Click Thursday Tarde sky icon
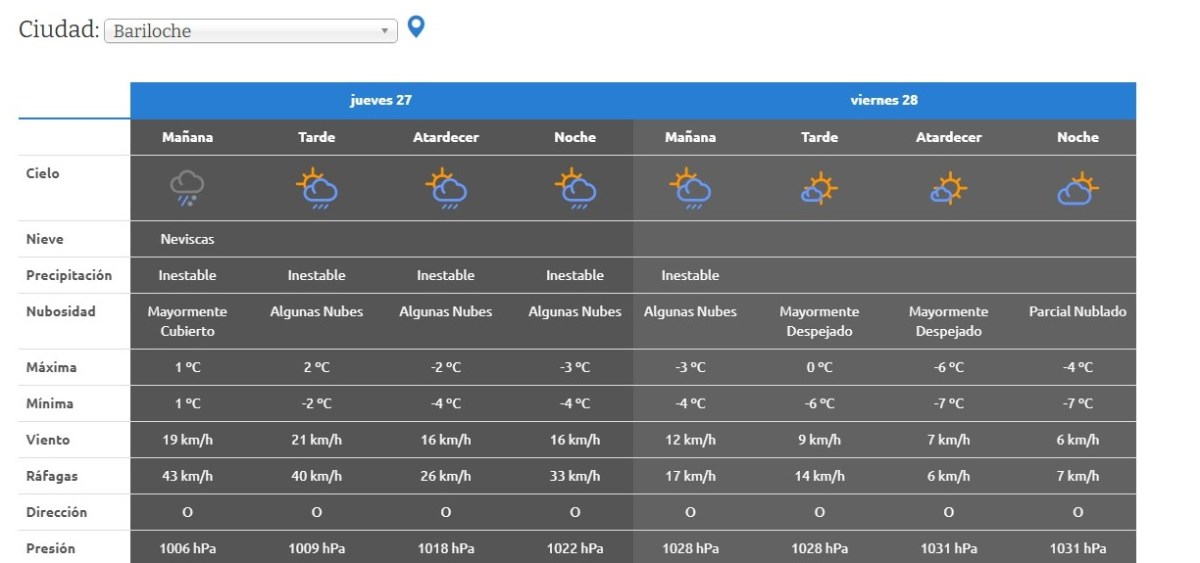This screenshot has height=563, width=1200. click(x=316, y=188)
